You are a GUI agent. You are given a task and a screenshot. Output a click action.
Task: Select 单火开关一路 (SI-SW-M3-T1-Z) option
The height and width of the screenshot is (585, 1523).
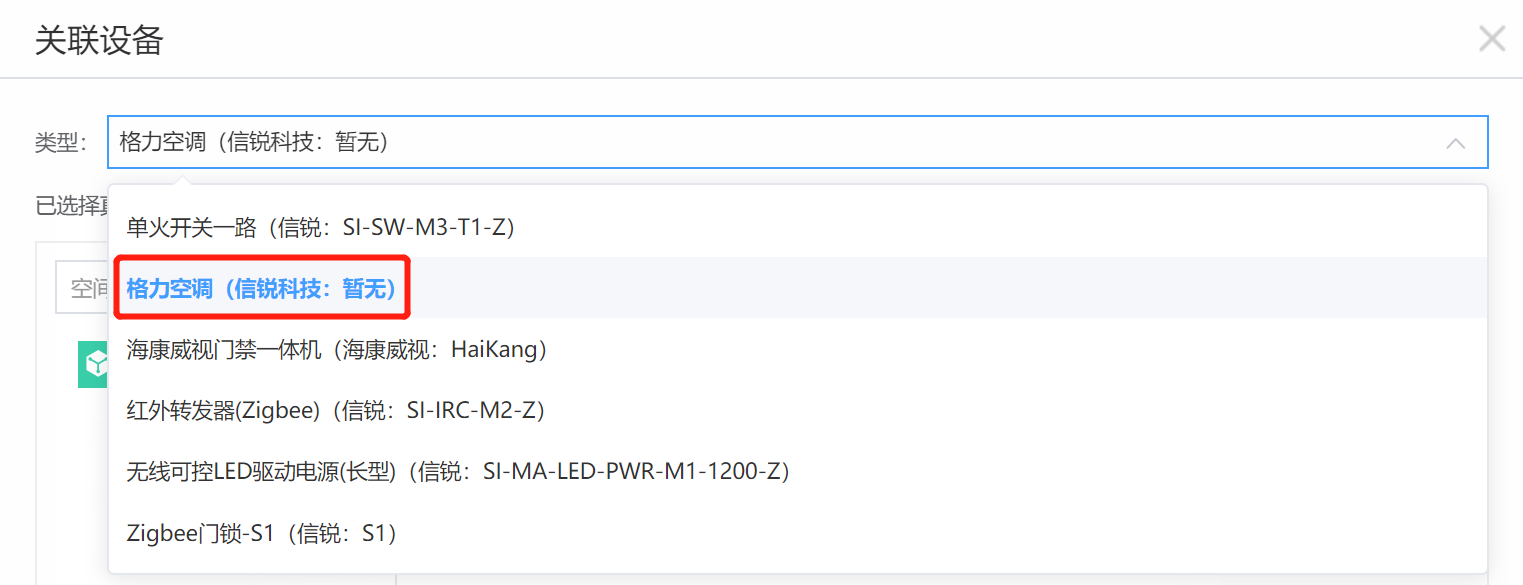tap(798, 227)
